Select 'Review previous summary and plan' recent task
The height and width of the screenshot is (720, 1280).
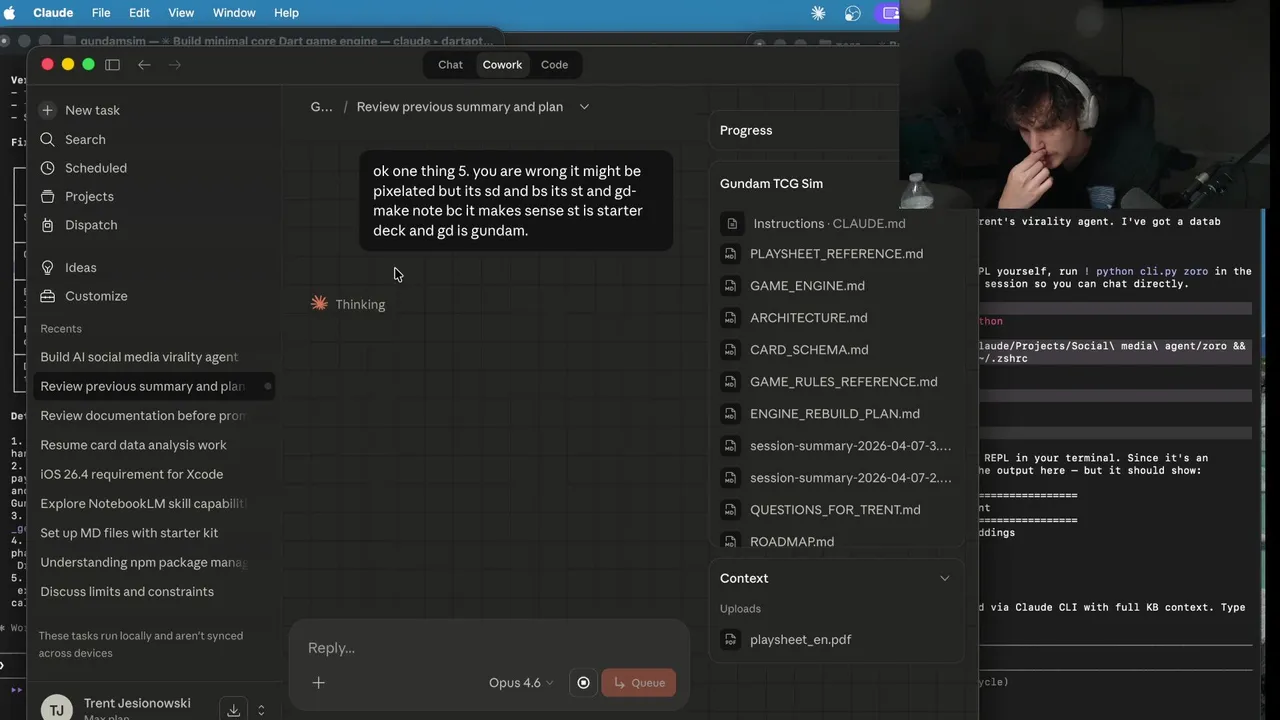[155, 386]
